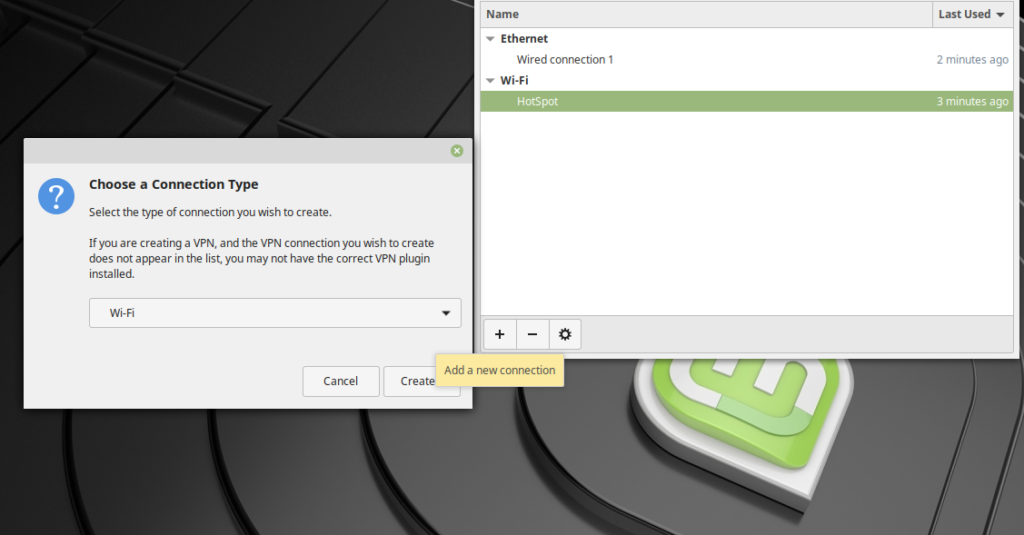Select Wired connection 1
The width and height of the screenshot is (1024, 535).
point(746,59)
